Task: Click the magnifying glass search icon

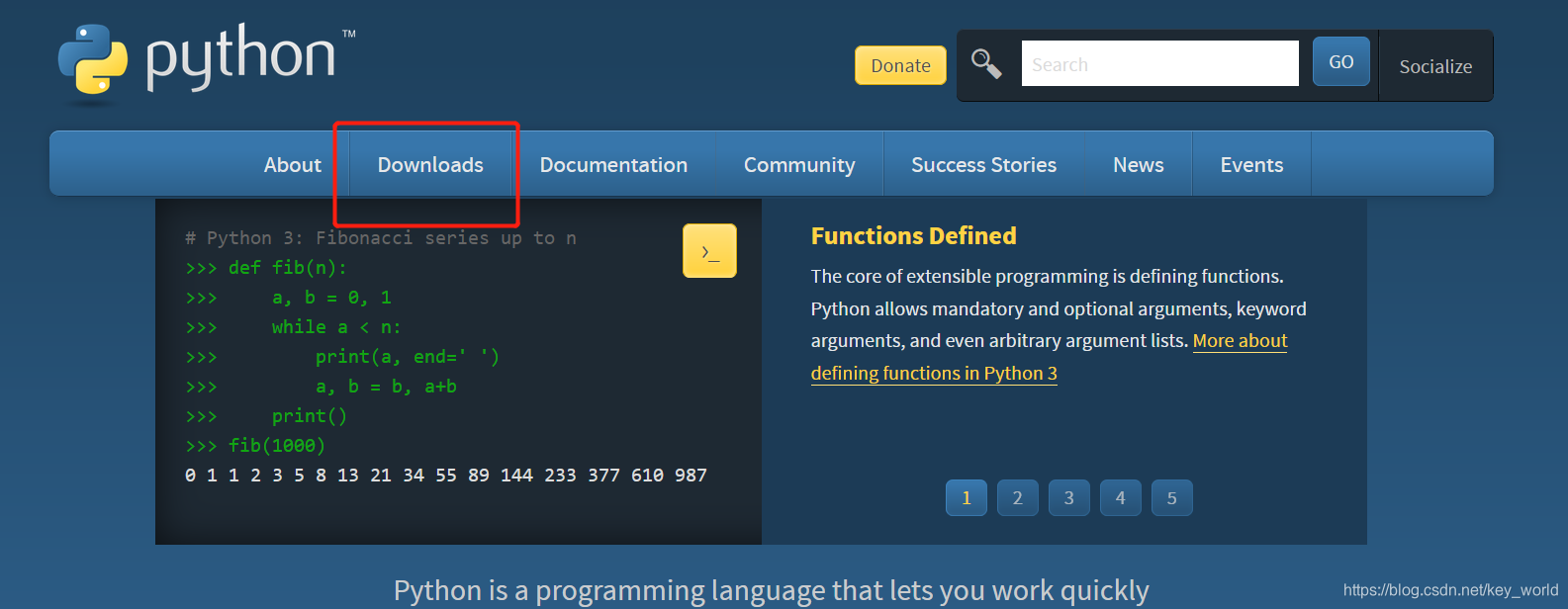Action: 986,64
